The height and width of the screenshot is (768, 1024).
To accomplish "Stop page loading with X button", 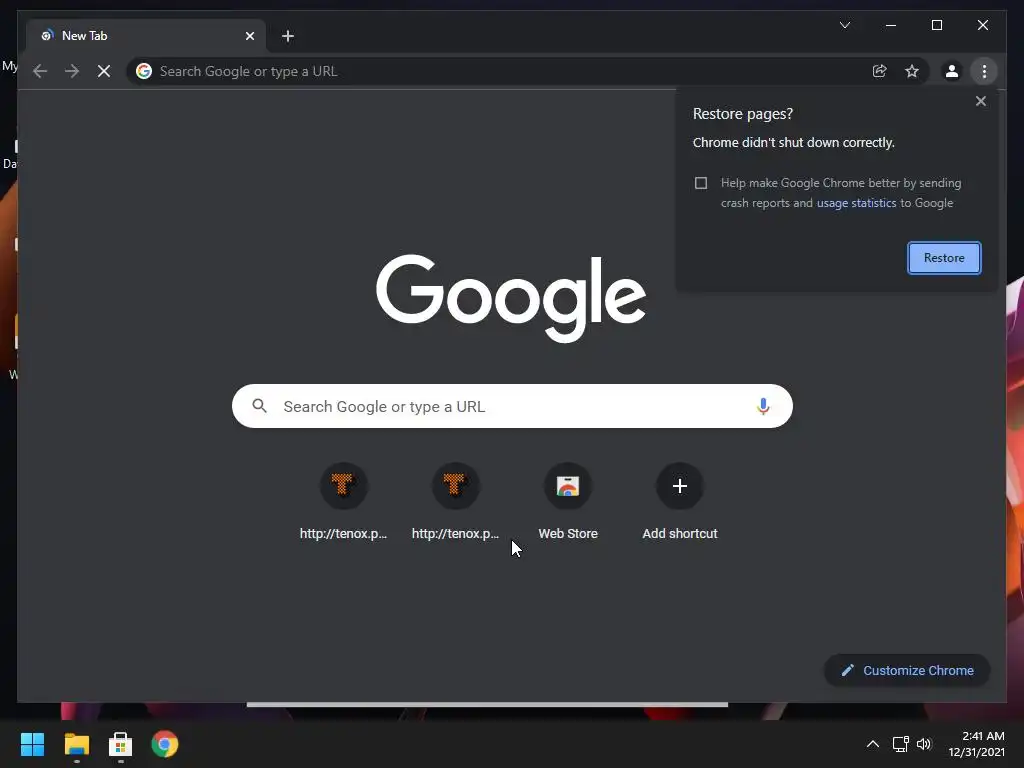I will (x=104, y=71).
